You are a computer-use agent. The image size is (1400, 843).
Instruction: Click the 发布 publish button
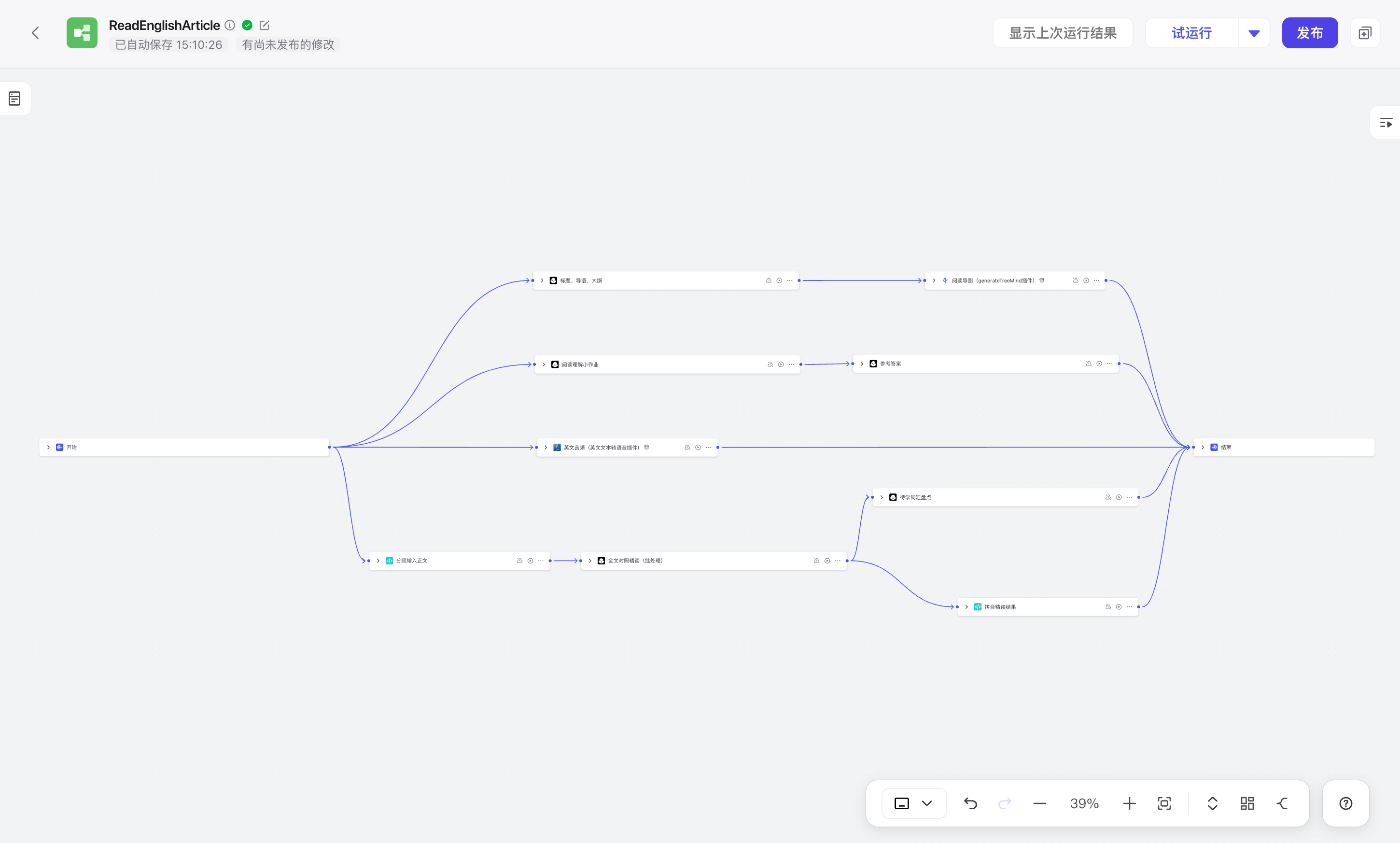pyautogui.click(x=1309, y=33)
